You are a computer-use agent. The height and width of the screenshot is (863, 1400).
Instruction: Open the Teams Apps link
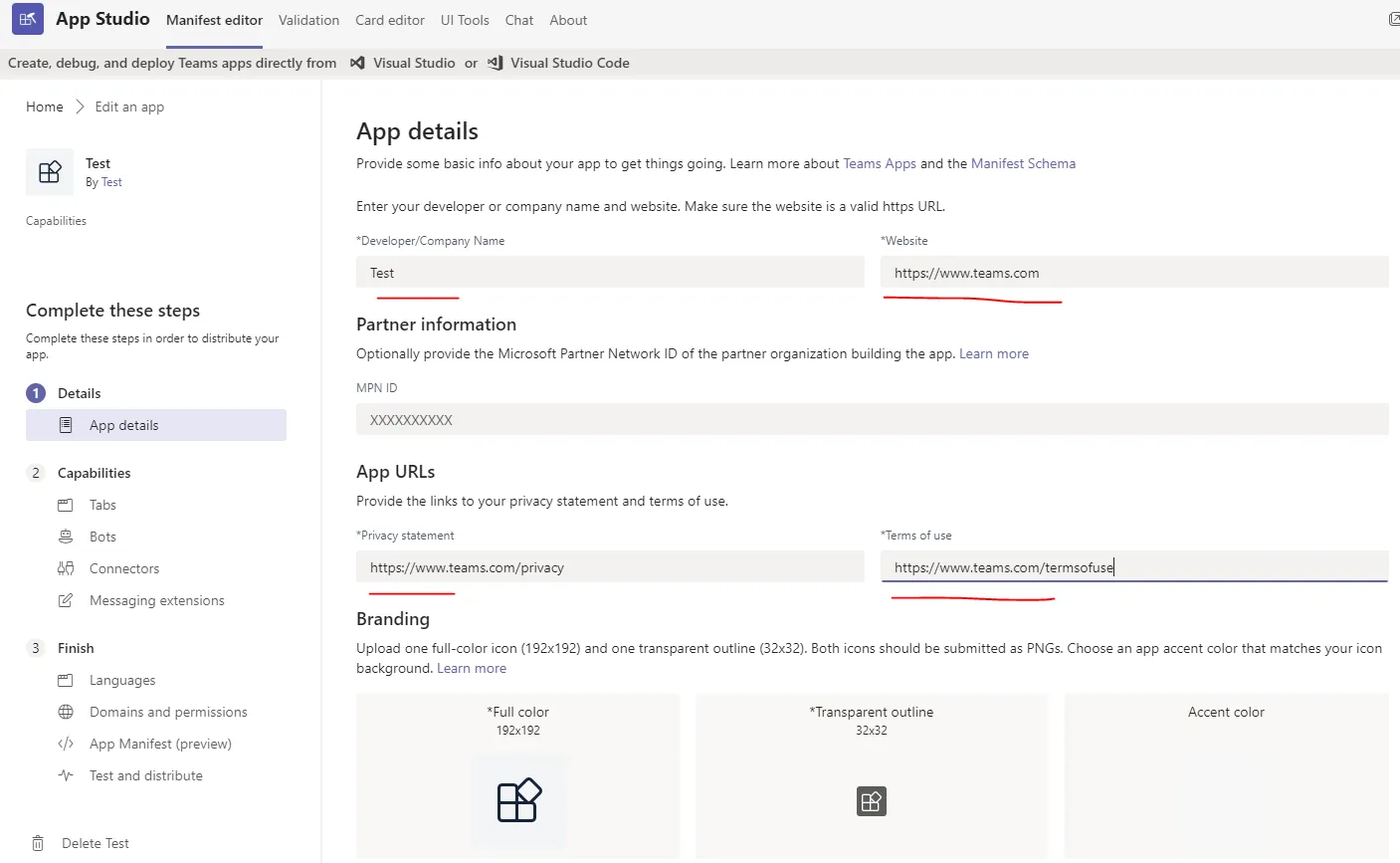pyautogui.click(x=880, y=163)
